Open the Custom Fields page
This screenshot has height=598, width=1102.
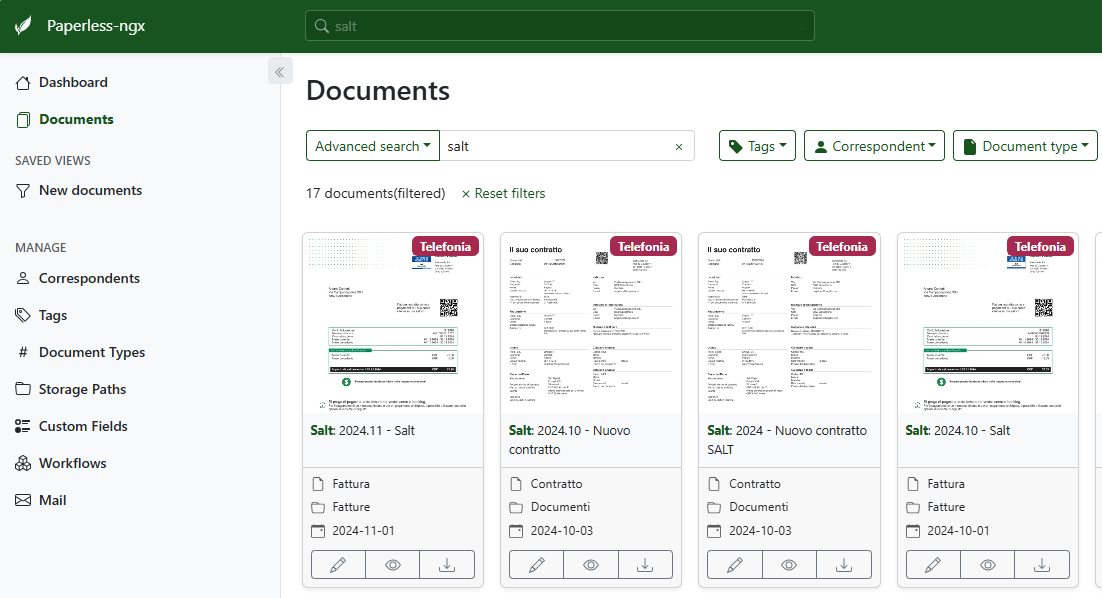72,427
